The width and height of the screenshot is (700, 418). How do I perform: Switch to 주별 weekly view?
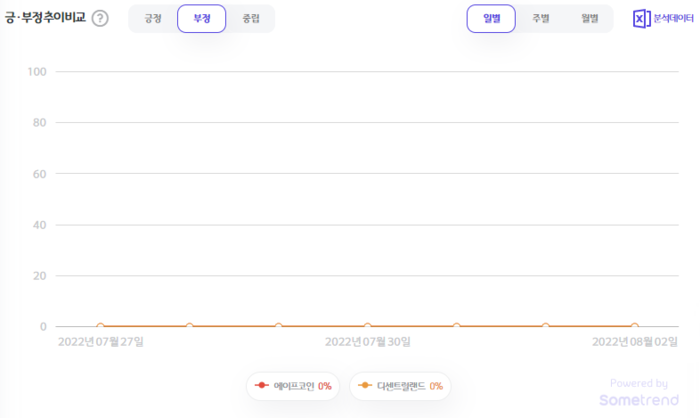[x=541, y=18]
